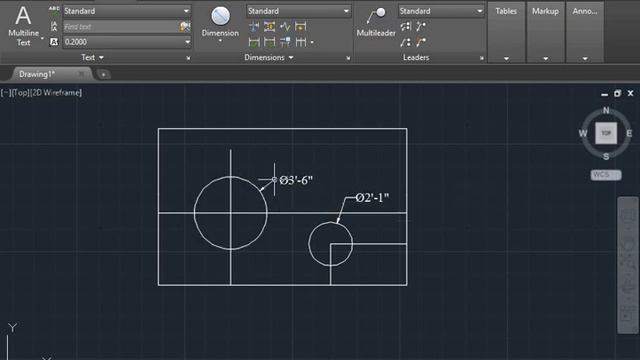This screenshot has height=360, width=640.
Task: Add a new drawing tab
Action: pos(103,74)
